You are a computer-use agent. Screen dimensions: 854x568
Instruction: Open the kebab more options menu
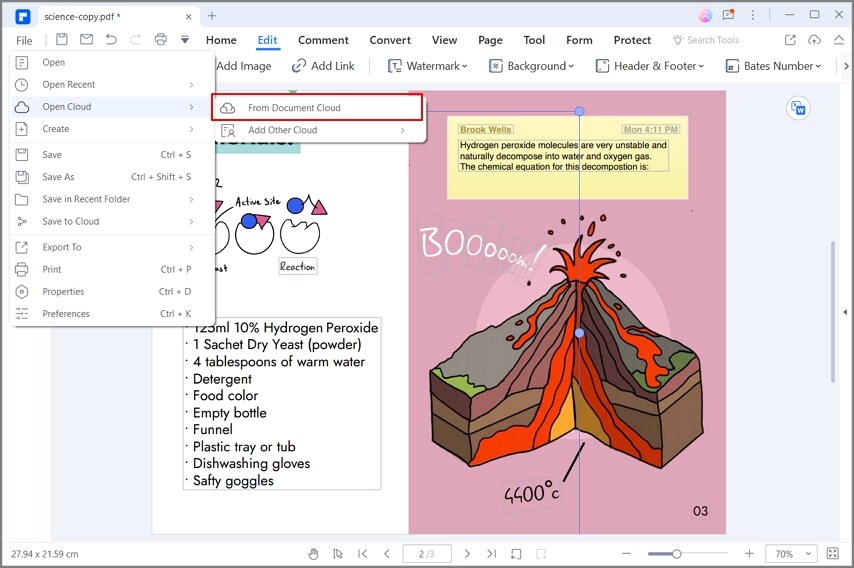pos(753,15)
